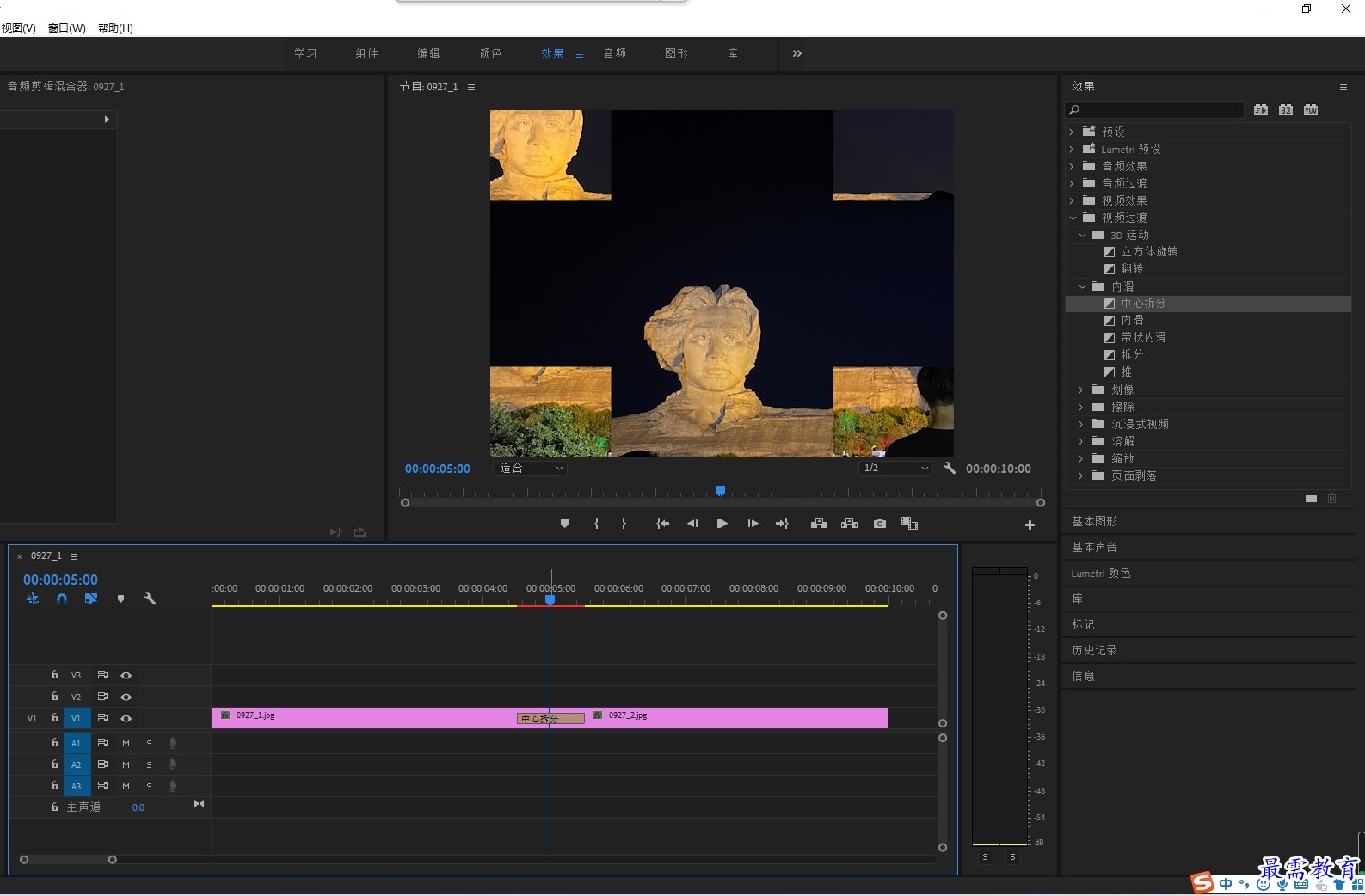Filter effects by 32-bit color icon
The image size is (1365, 896).
[x=1286, y=110]
